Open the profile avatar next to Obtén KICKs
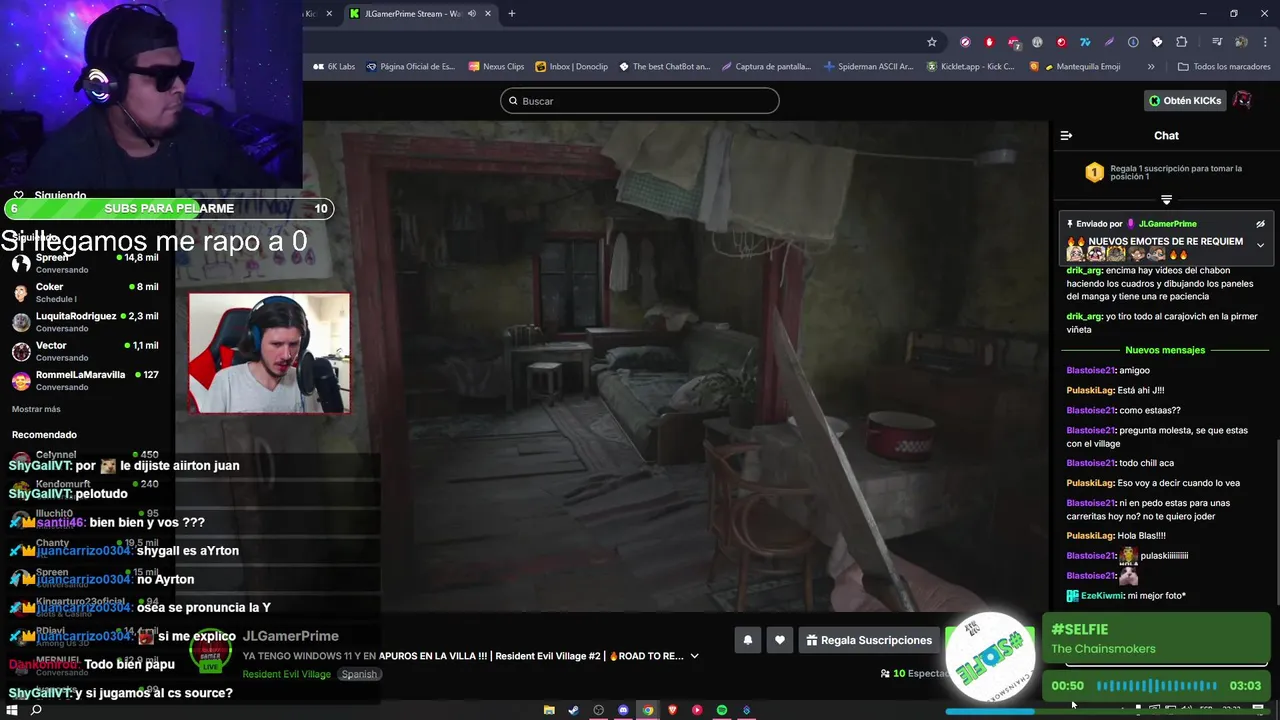Viewport: 1280px width, 720px height. click(x=1242, y=101)
